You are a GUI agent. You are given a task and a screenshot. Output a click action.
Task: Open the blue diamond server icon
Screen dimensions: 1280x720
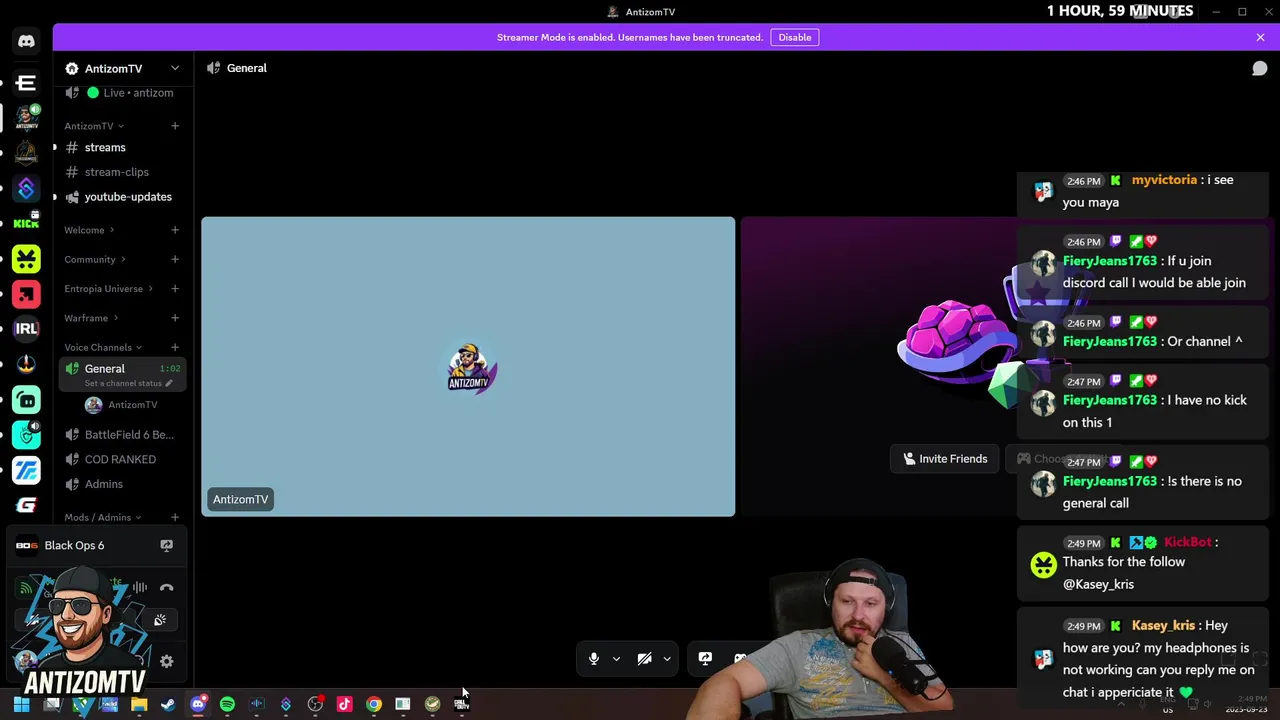[26, 188]
